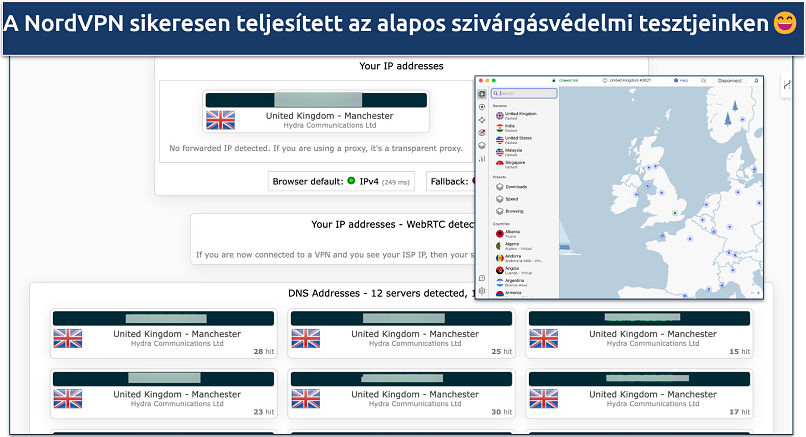Click the globe icon in NordVPN sidebar
This screenshot has width=806, height=437.
pos(482,93)
